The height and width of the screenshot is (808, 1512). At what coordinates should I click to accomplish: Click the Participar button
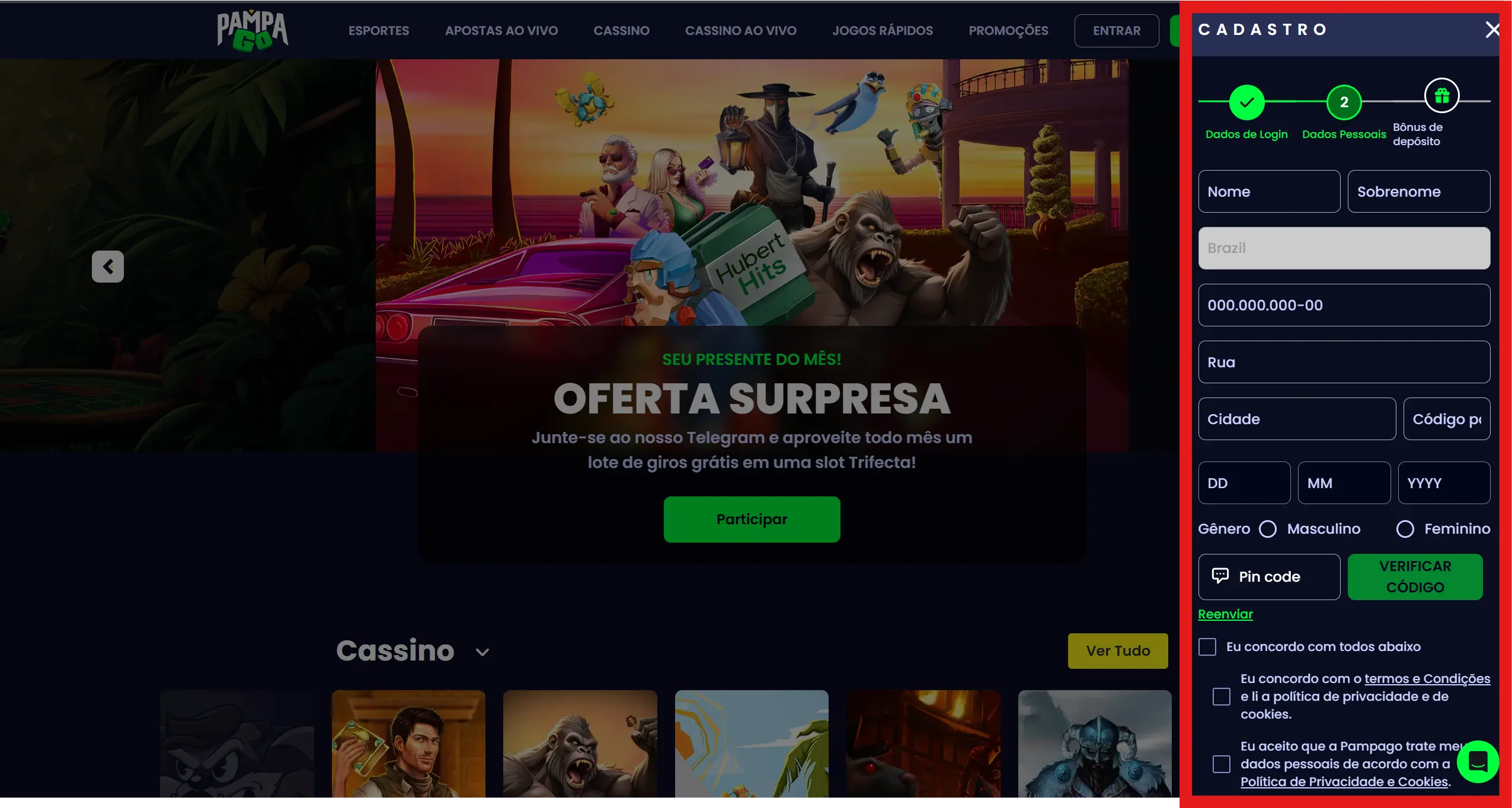coord(752,520)
